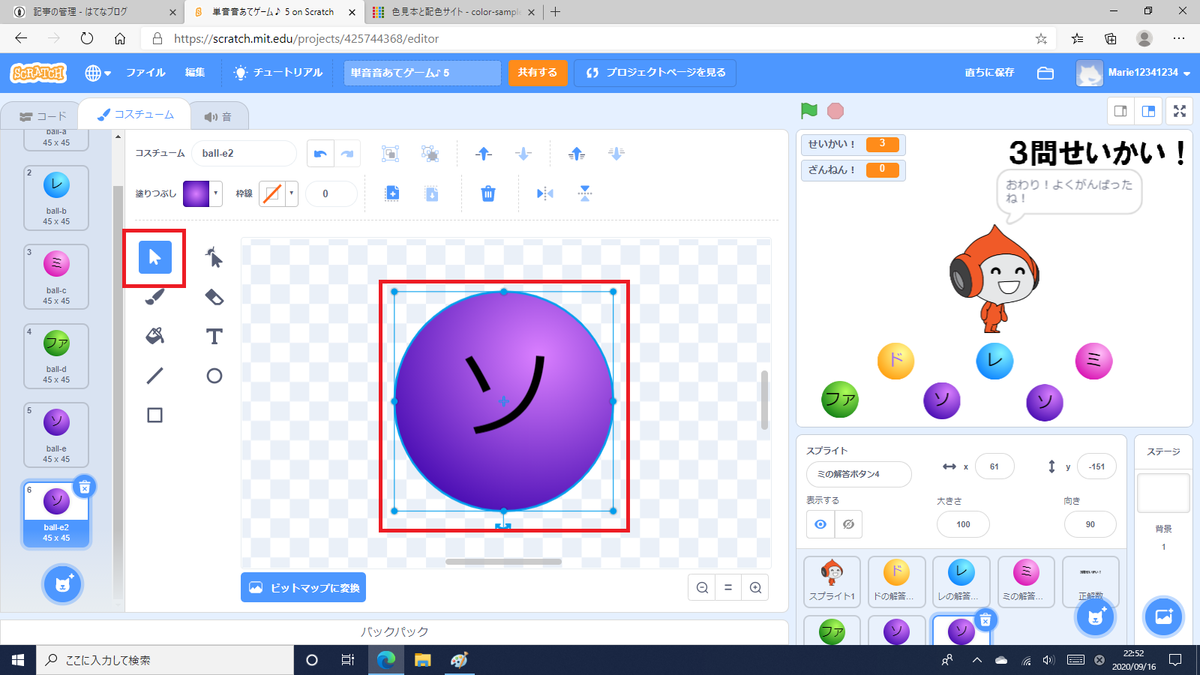Open the 編集 menu
This screenshot has width=1200, height=675.
point(195,73)
